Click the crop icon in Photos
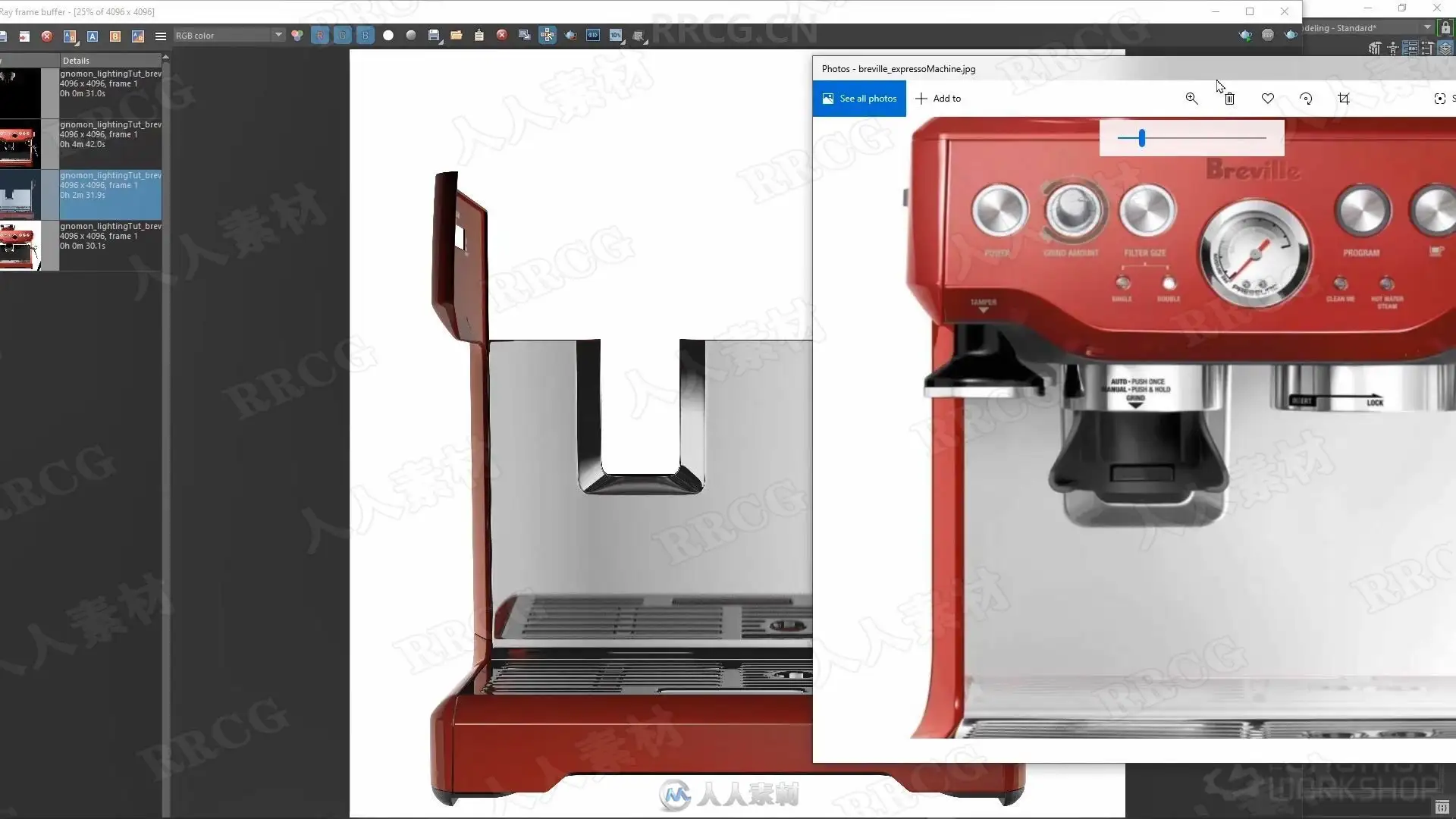 [1344, 99]
